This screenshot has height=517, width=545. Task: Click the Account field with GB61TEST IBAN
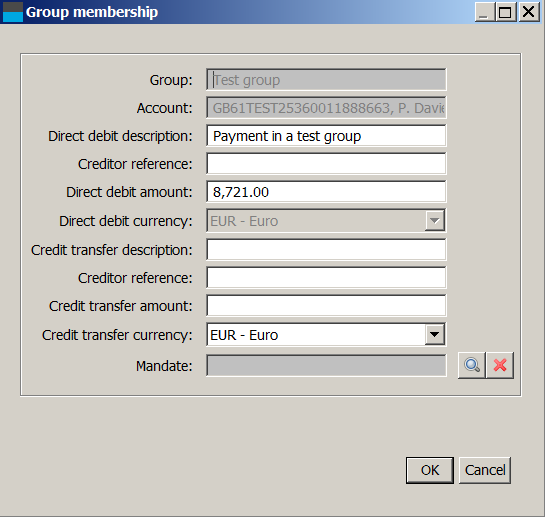point(326,108)
